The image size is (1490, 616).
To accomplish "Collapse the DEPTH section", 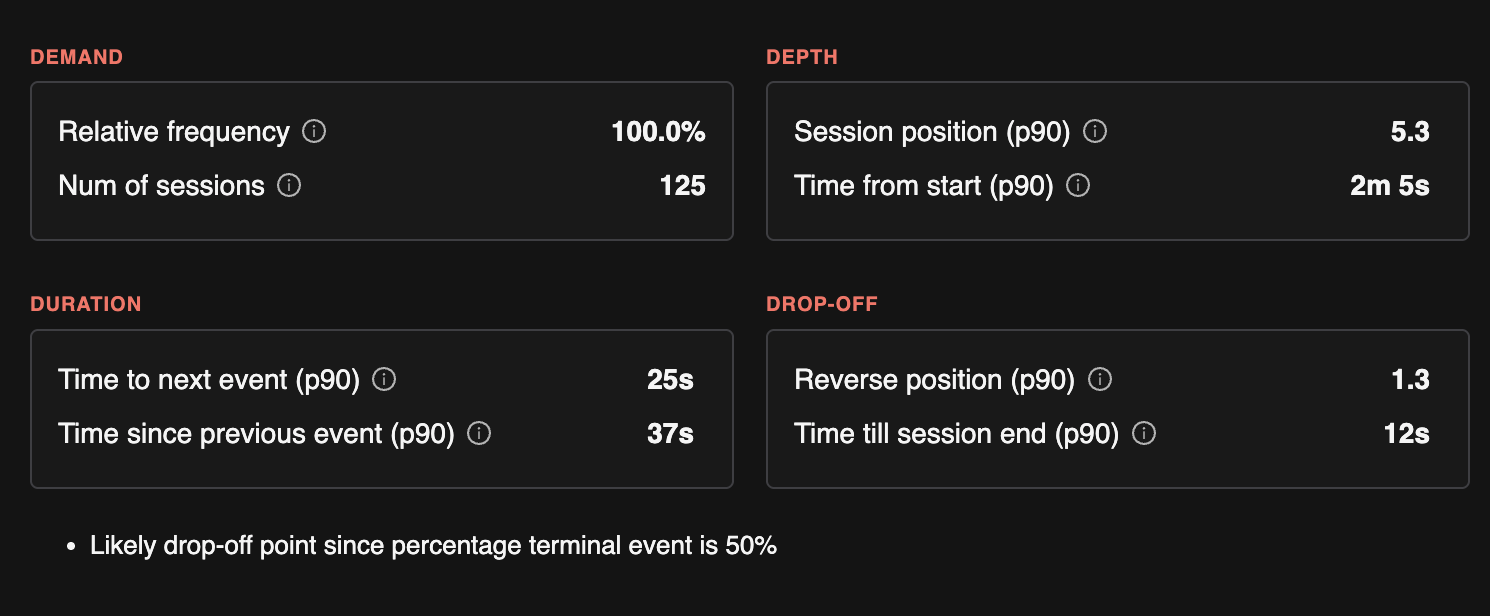I will pos(803,57).
